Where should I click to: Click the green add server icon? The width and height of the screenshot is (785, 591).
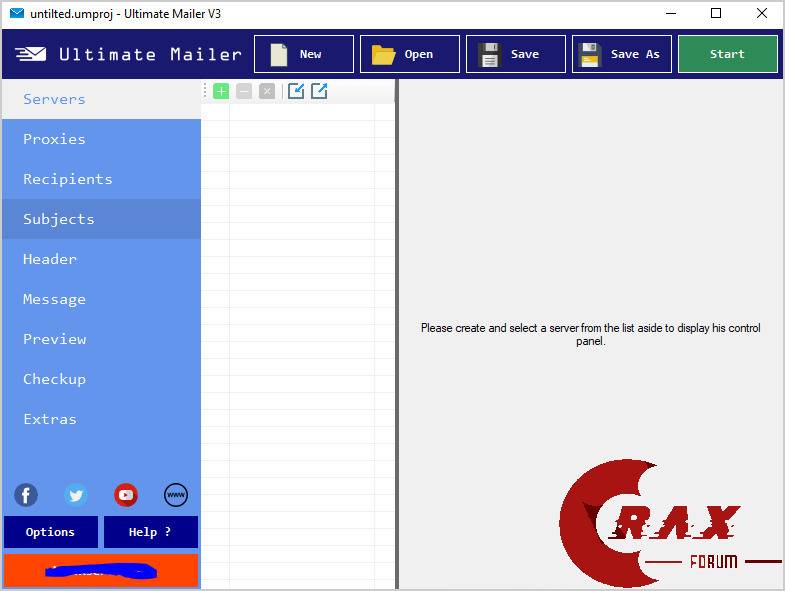[221, 92]
